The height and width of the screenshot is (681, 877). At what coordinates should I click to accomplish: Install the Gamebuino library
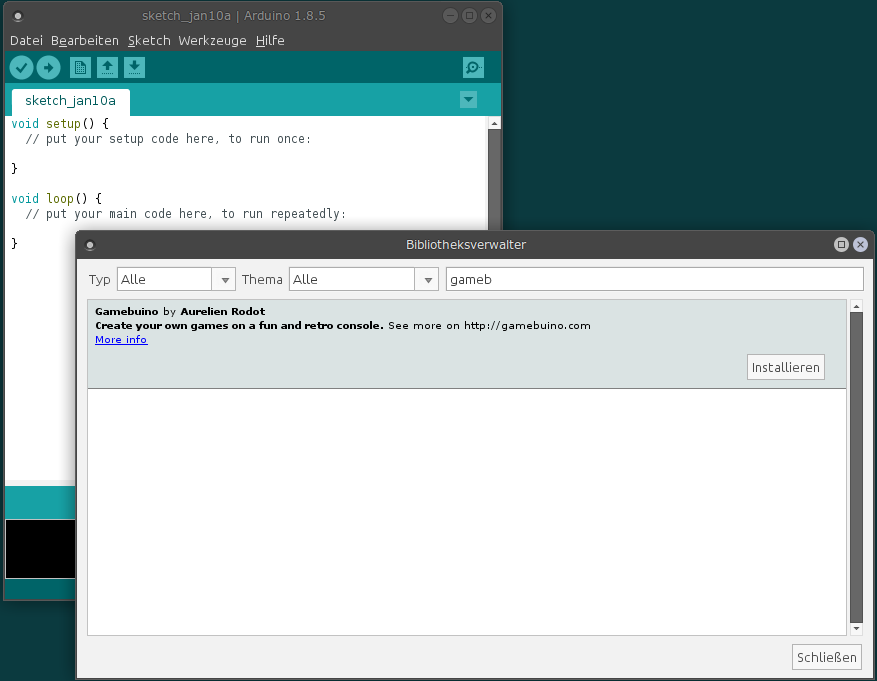pos(786,367)
